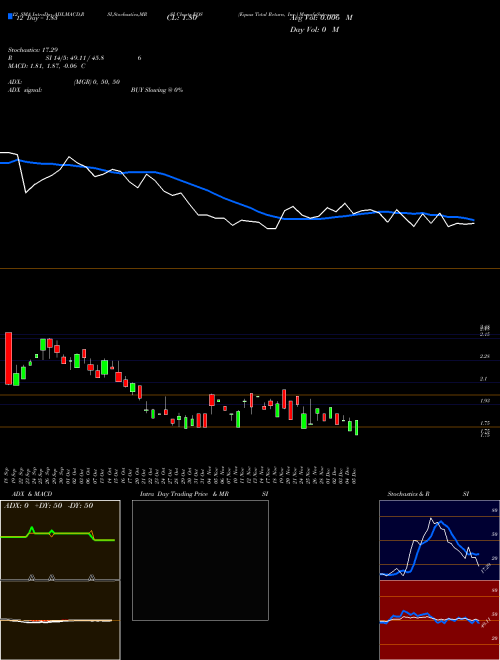Open the empty Intra Day Trading Price chart box
The width and height of the screenshot is (500, 660).
pos(200,560)
